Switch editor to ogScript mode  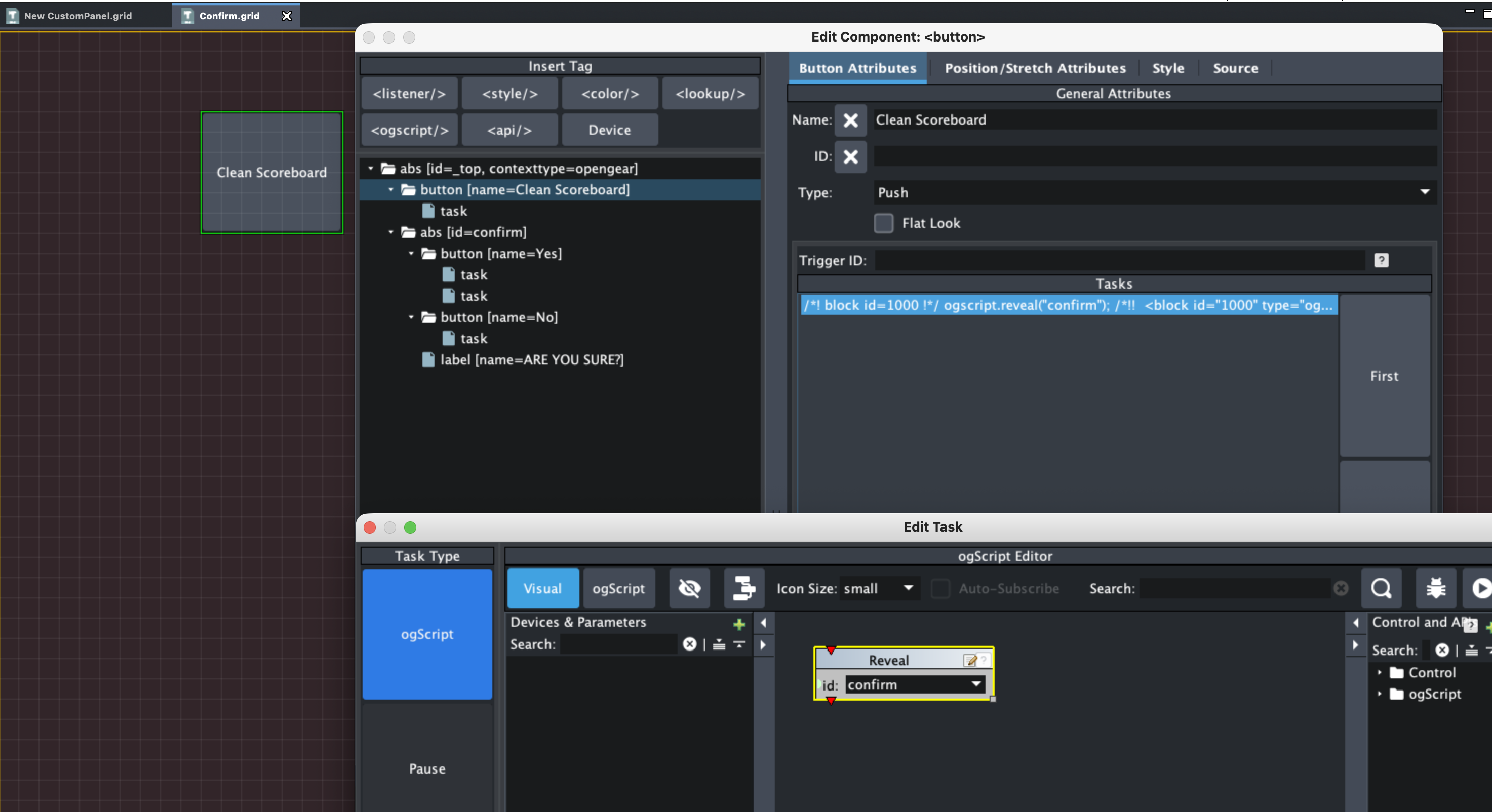tap(618, 589)
